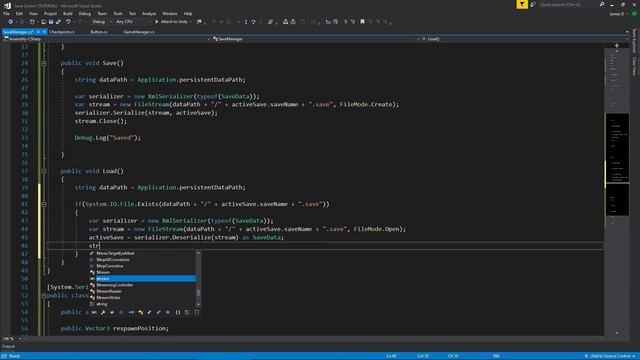Open the Analyze menu
This screenshot has height=360, width=640.
(x=149, y=13)
